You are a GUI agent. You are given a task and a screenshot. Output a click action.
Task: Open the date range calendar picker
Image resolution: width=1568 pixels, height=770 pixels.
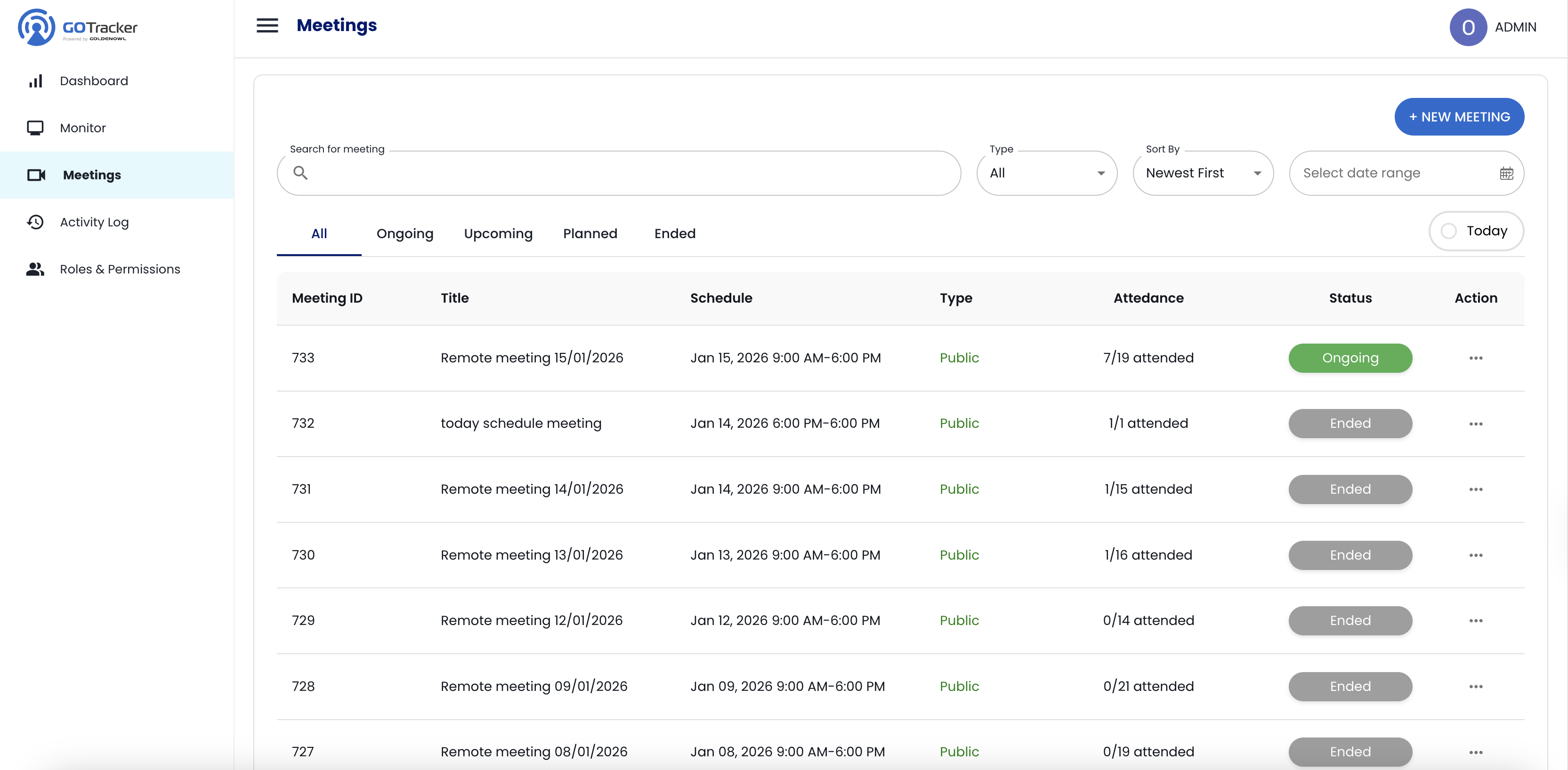[1506, 173]
